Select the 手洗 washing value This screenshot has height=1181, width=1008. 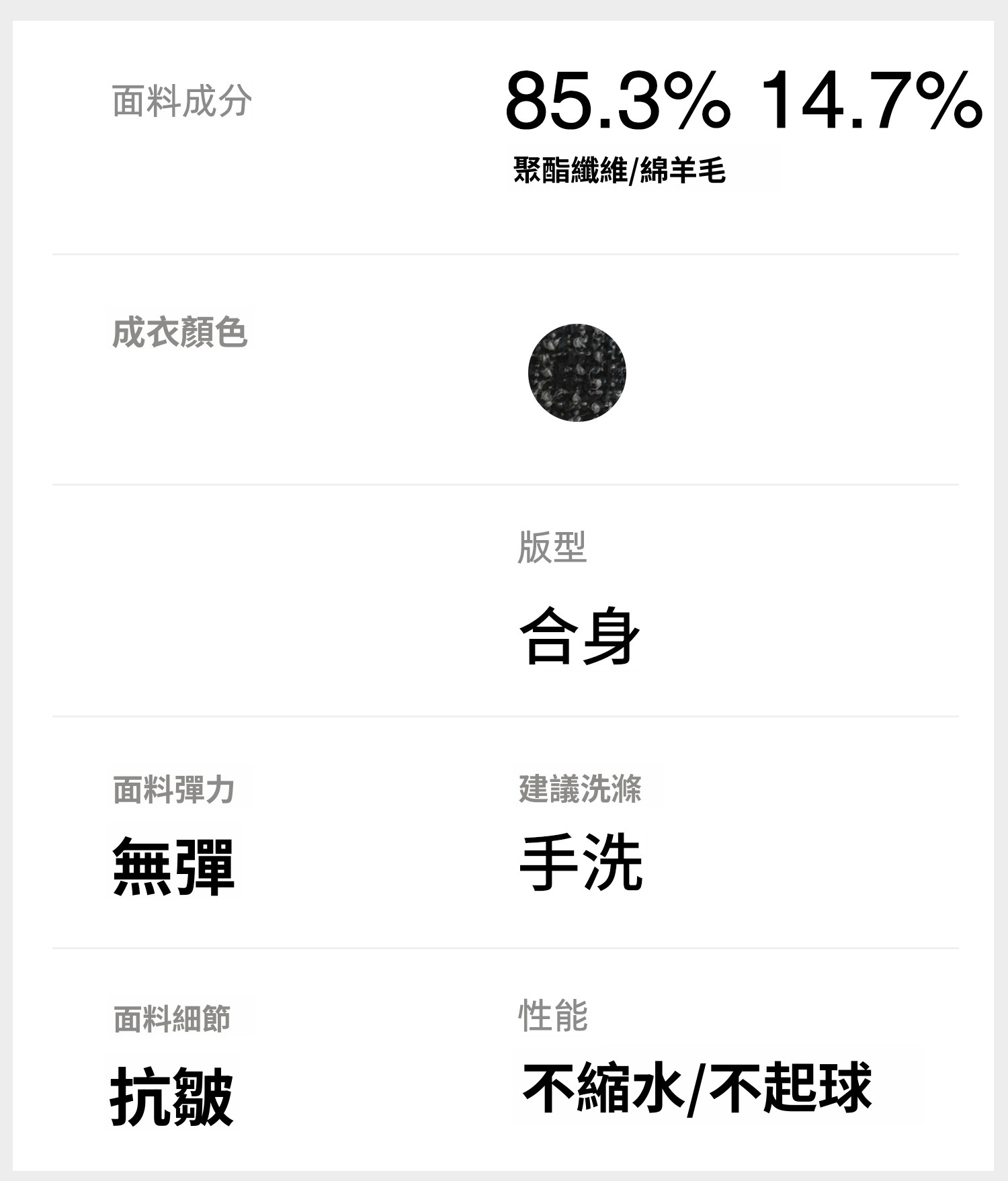click(581, 862)
